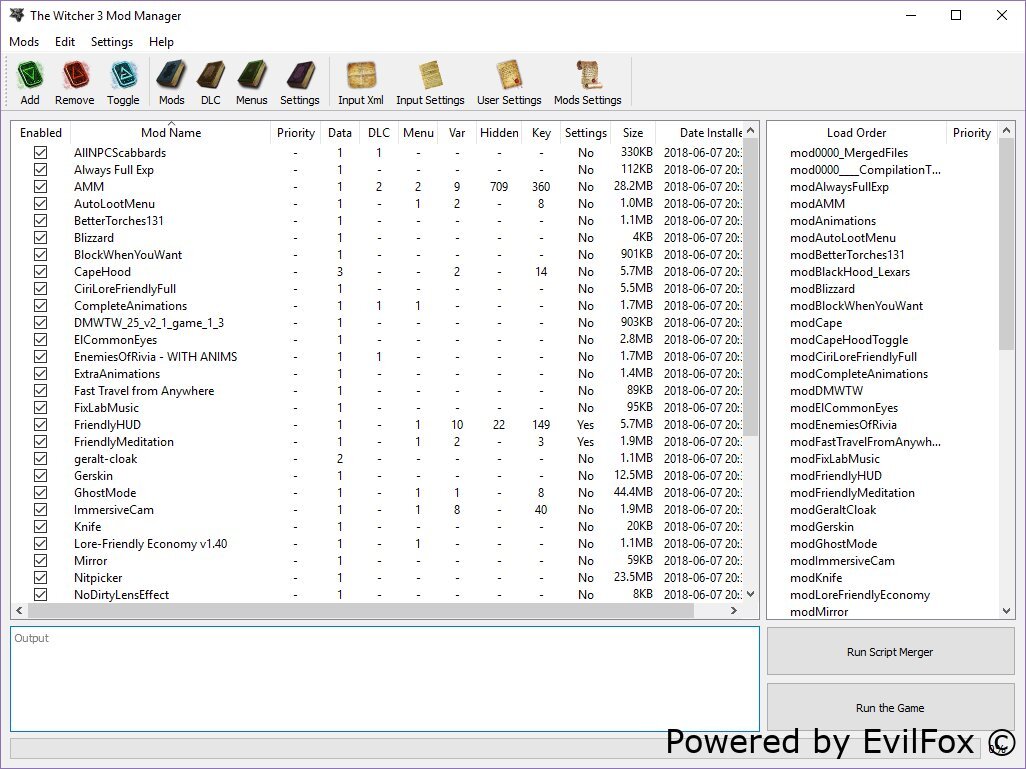The width and height of the screenshot is (1026, 769).
Task: Click the red Remove mod icon
Action: point(75,76)
